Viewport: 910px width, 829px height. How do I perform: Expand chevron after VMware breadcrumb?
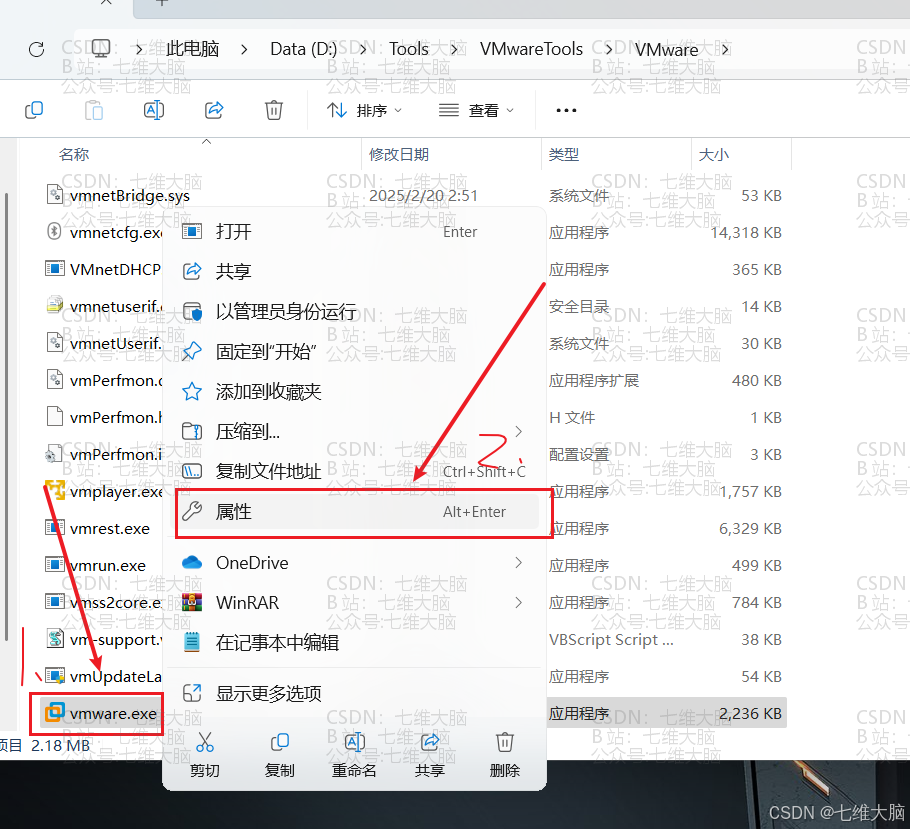pyautogui.click(x=725, y=50)
